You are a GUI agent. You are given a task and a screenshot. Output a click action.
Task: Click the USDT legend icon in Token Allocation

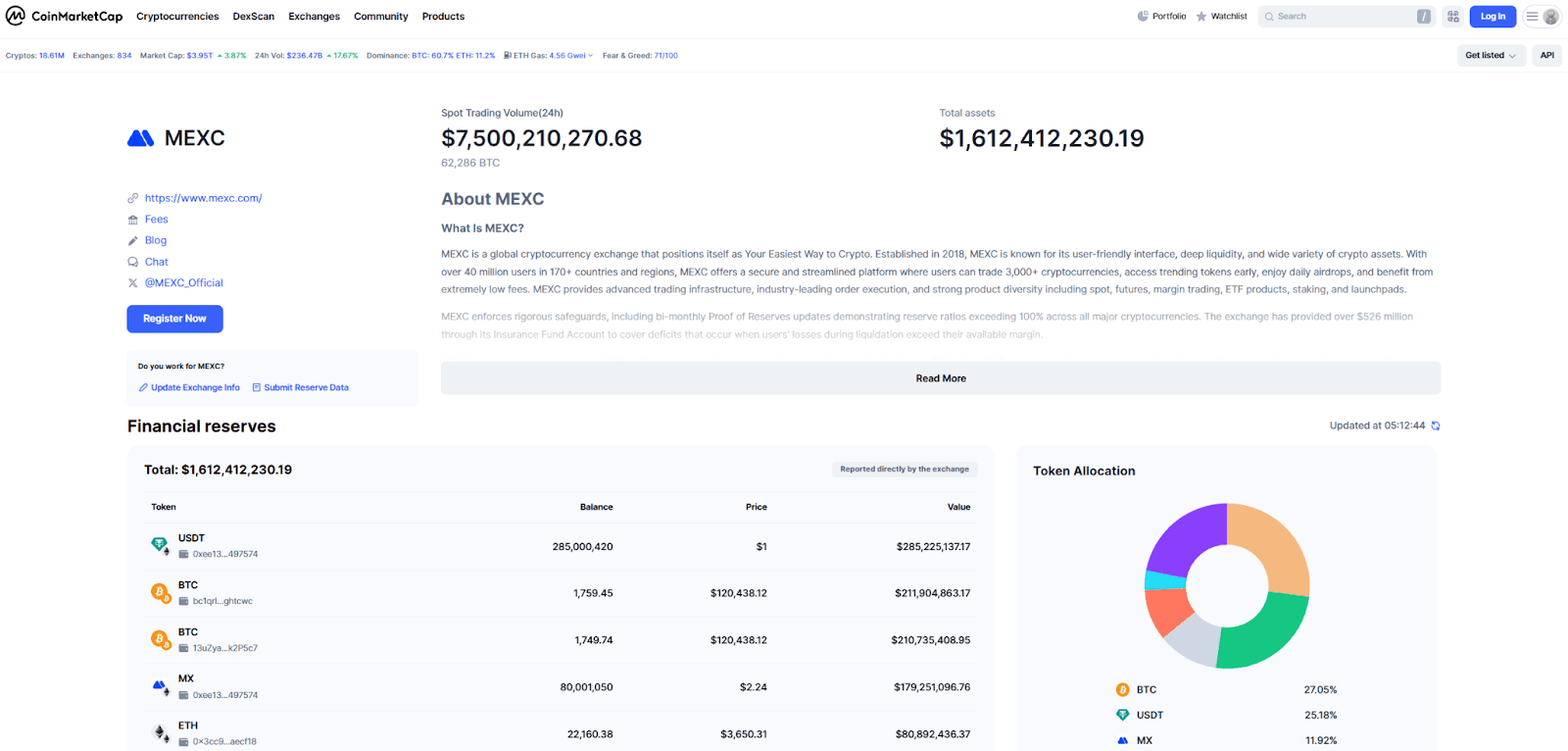click(1122, 715)
